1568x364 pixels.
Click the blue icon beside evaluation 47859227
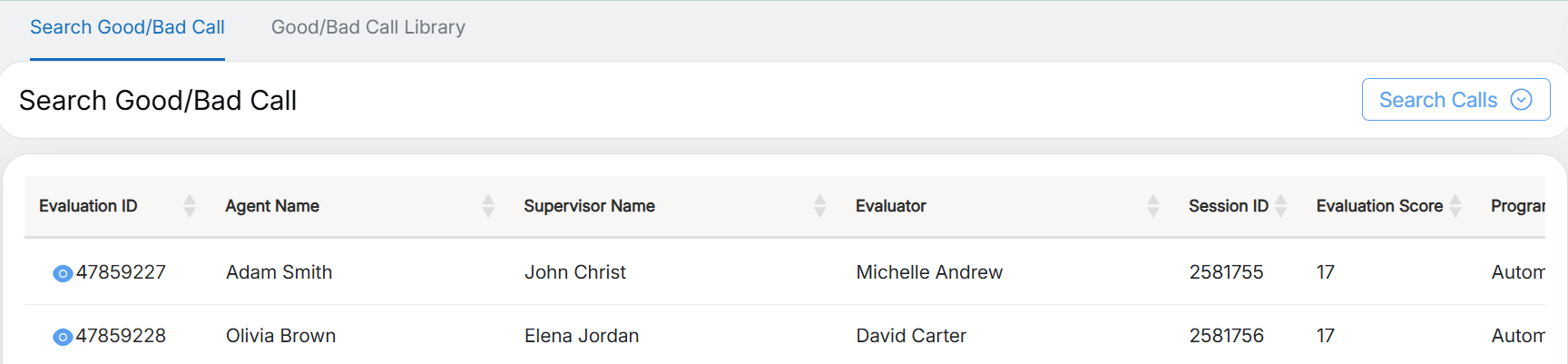coord(63,273)
